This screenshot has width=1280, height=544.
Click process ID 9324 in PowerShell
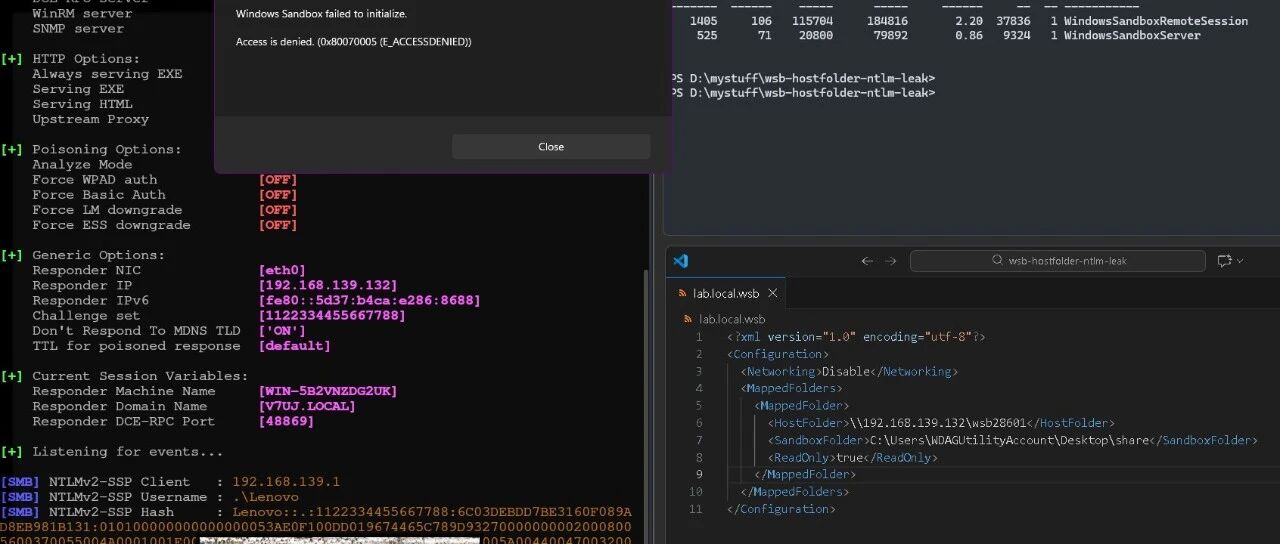coord(1015,36)
